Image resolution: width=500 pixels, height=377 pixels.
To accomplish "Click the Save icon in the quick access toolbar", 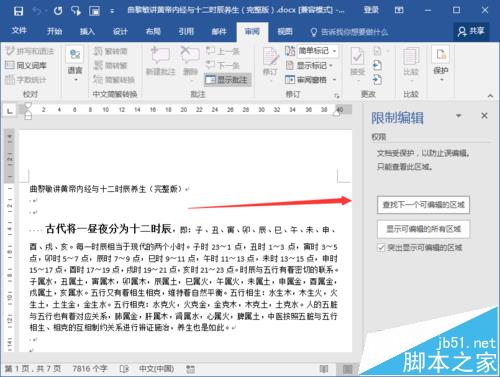I will pyautogui.click(x=18, y=11).
